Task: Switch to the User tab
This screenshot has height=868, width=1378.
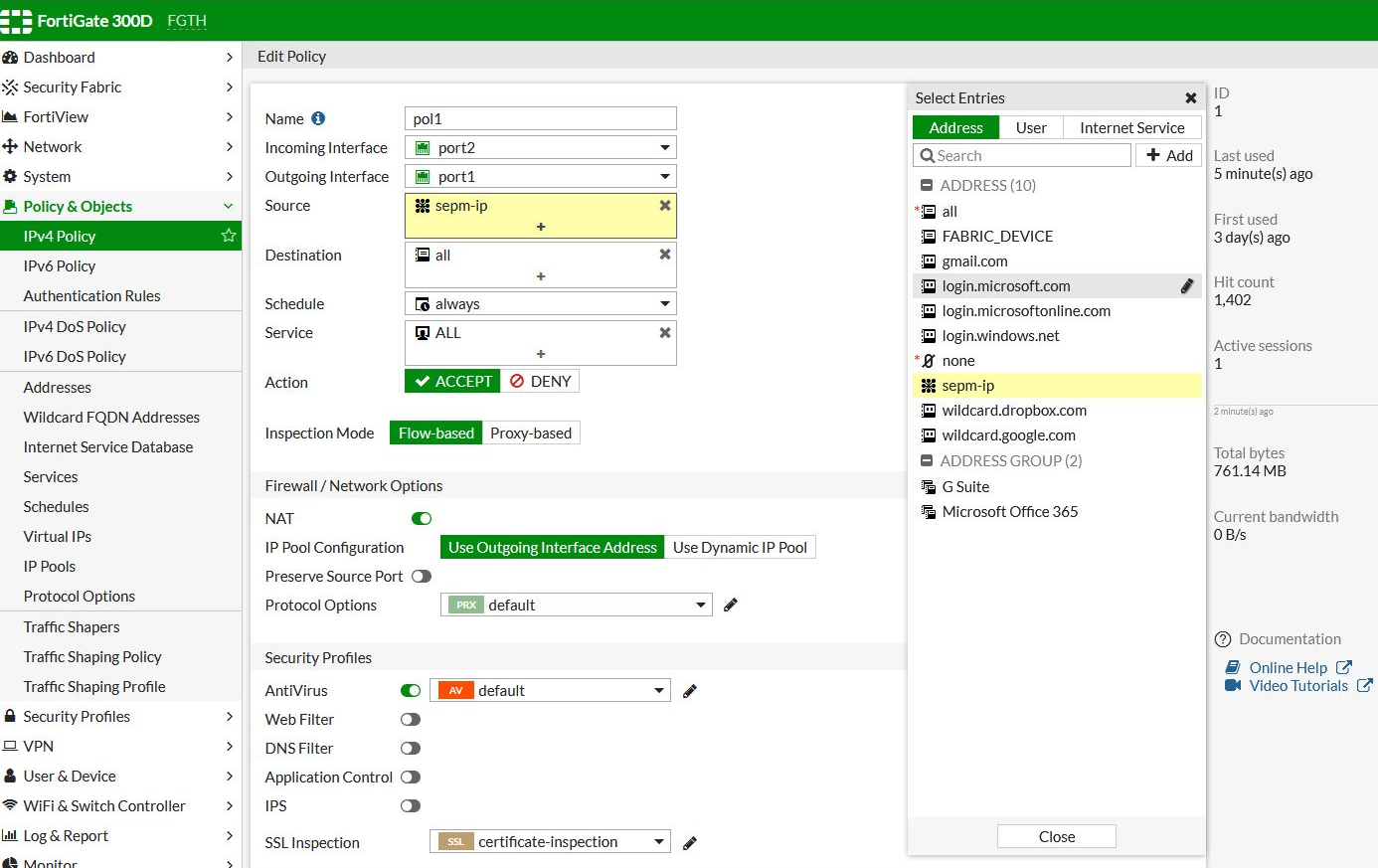Action: 1031,127
